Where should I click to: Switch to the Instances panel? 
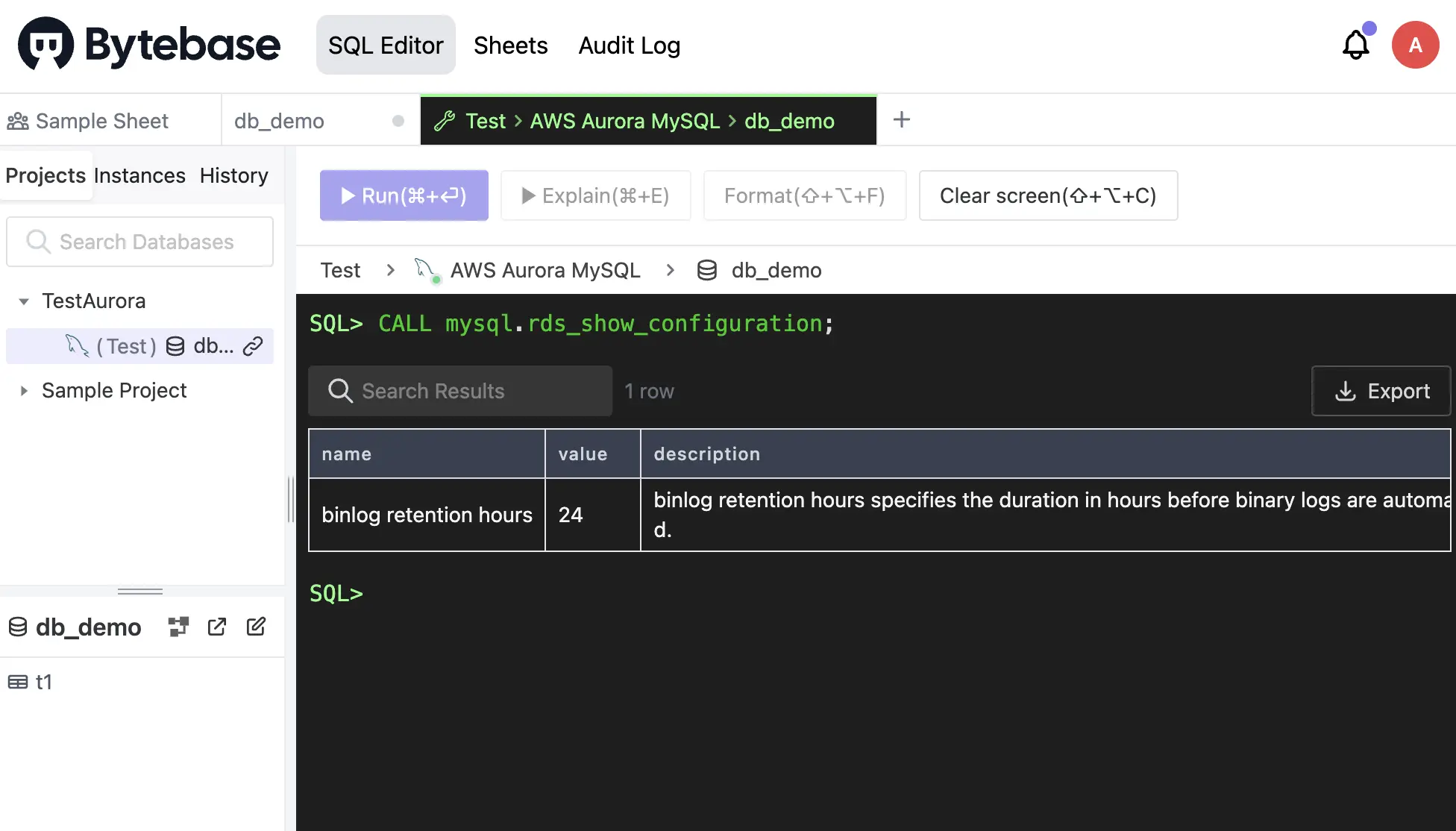coord(139,175)
